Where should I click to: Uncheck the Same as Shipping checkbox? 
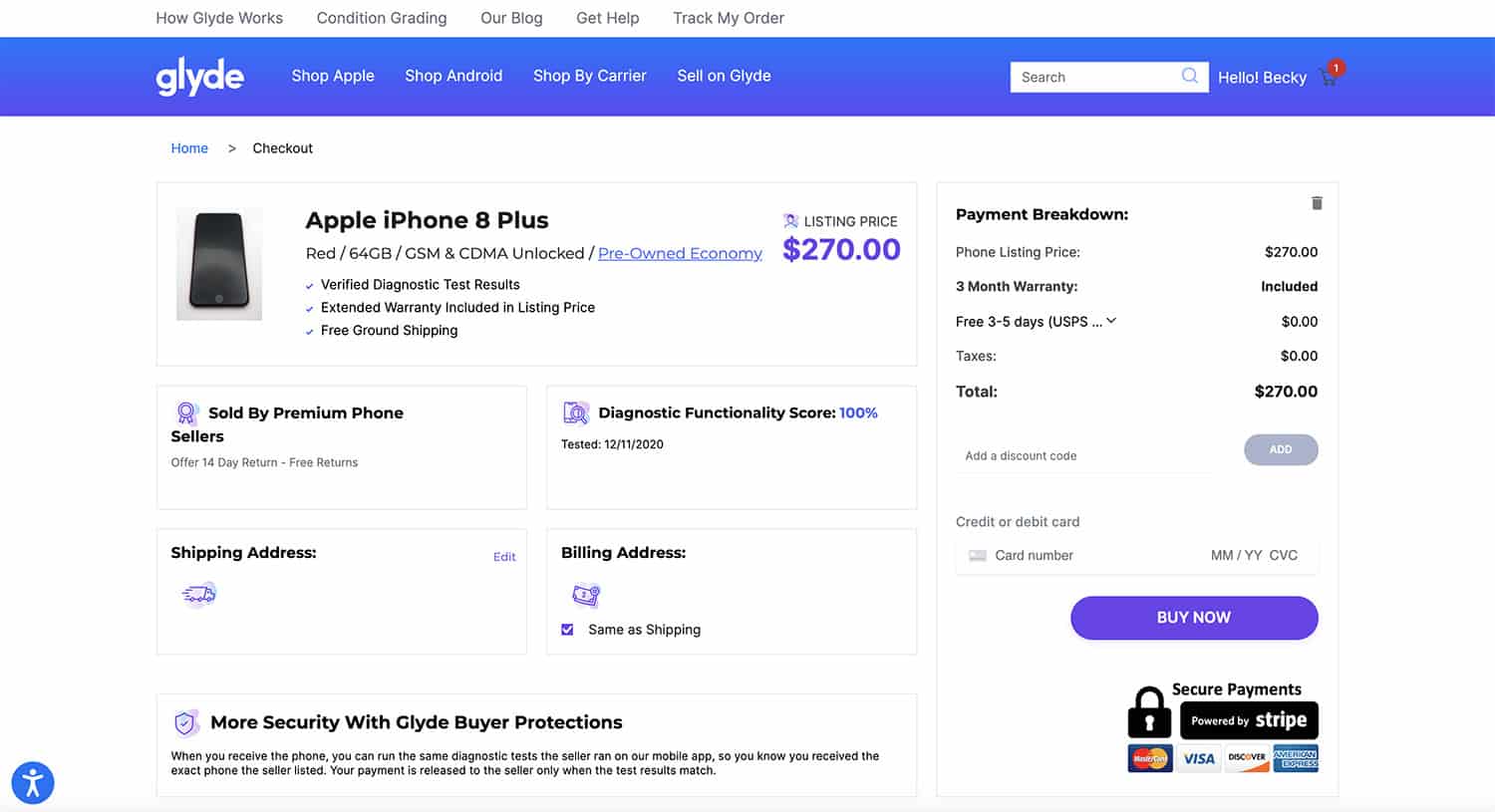[567, 630]
